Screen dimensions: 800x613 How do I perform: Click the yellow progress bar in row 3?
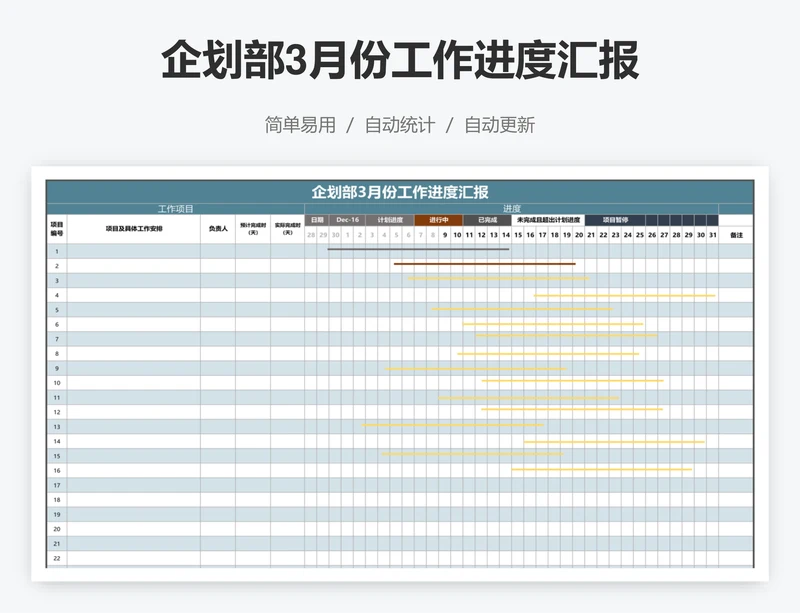498,278
